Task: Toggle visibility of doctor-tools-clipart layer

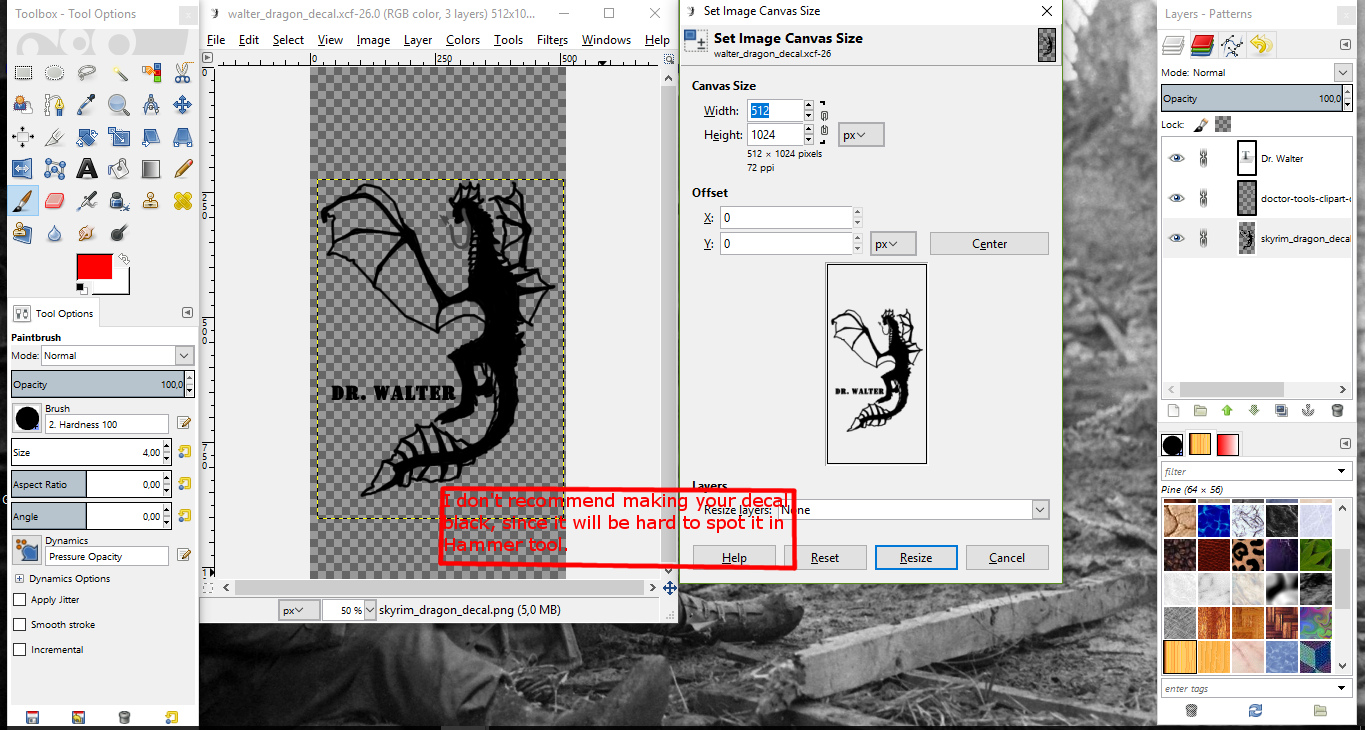Action: click(x=1176, y=198)
